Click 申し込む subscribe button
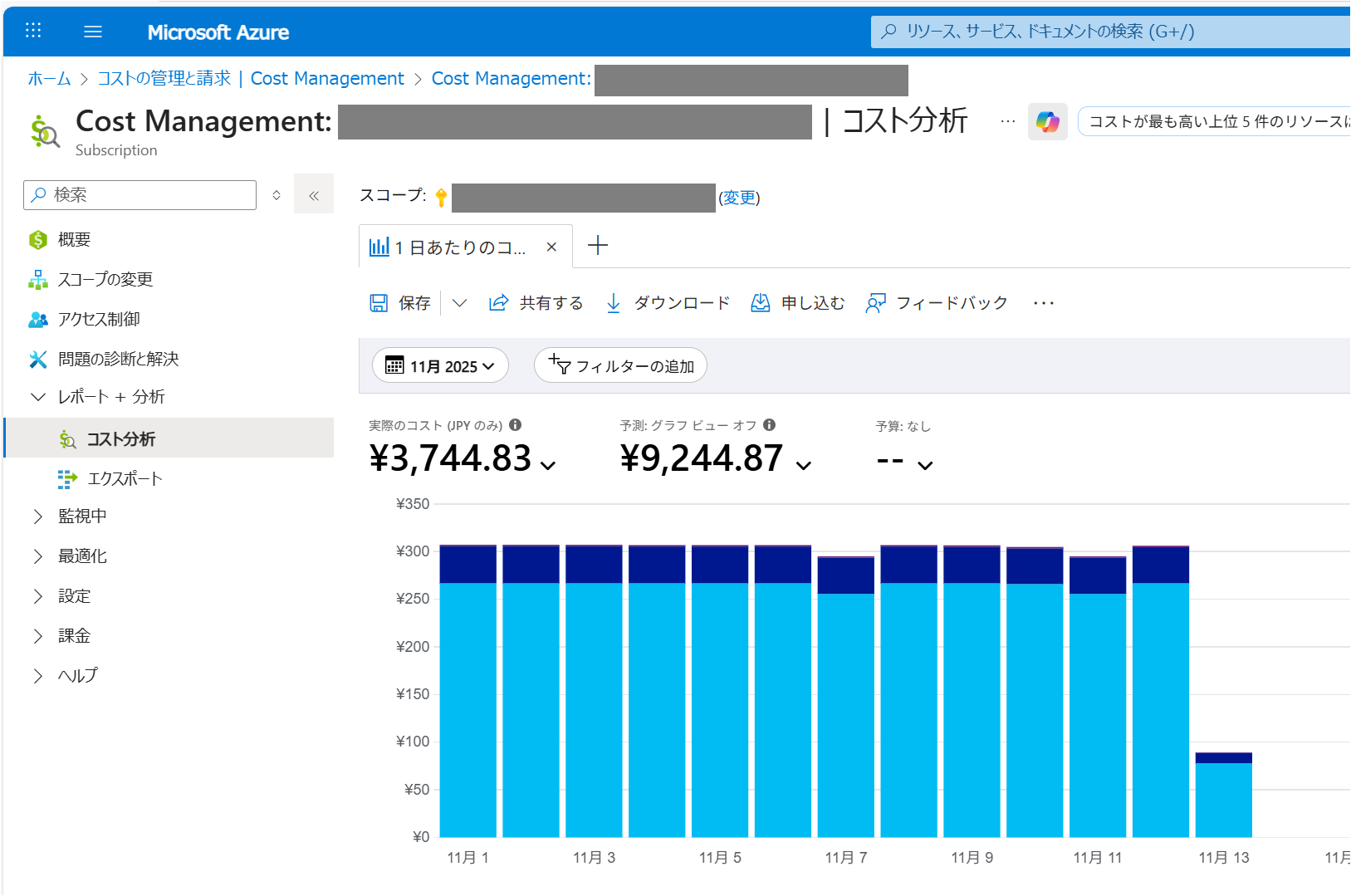 [x=798, y=303]
